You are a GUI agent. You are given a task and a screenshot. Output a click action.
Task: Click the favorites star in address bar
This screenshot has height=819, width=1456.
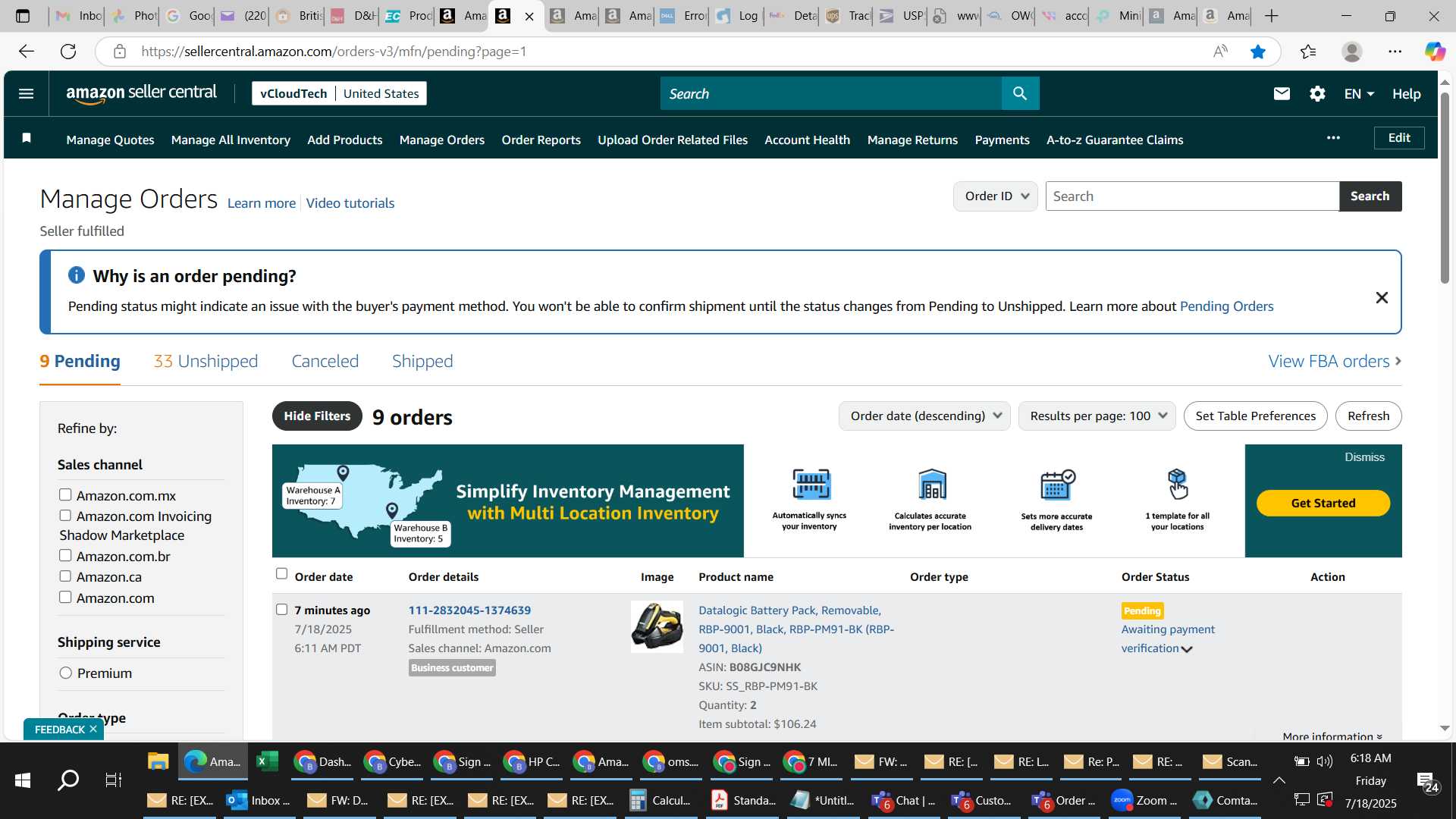1258,52
